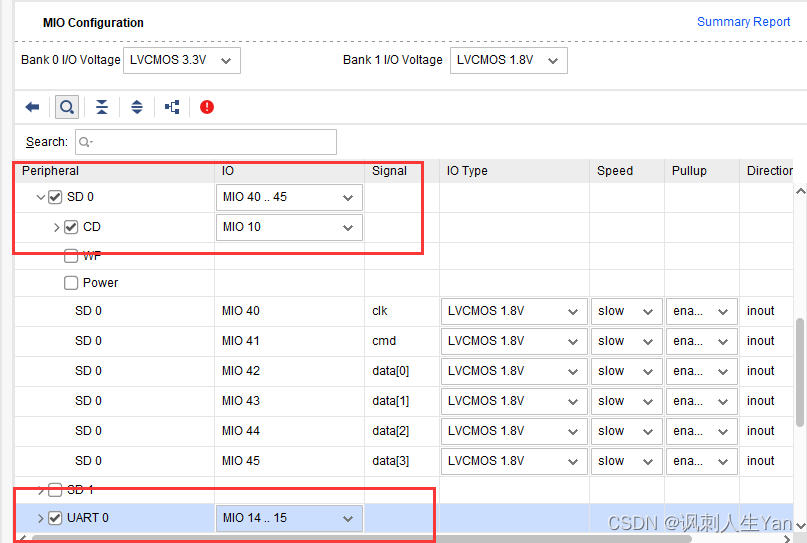Click the vertical scrollbar thumb
The image size is (807, 543).
point(800,372)
